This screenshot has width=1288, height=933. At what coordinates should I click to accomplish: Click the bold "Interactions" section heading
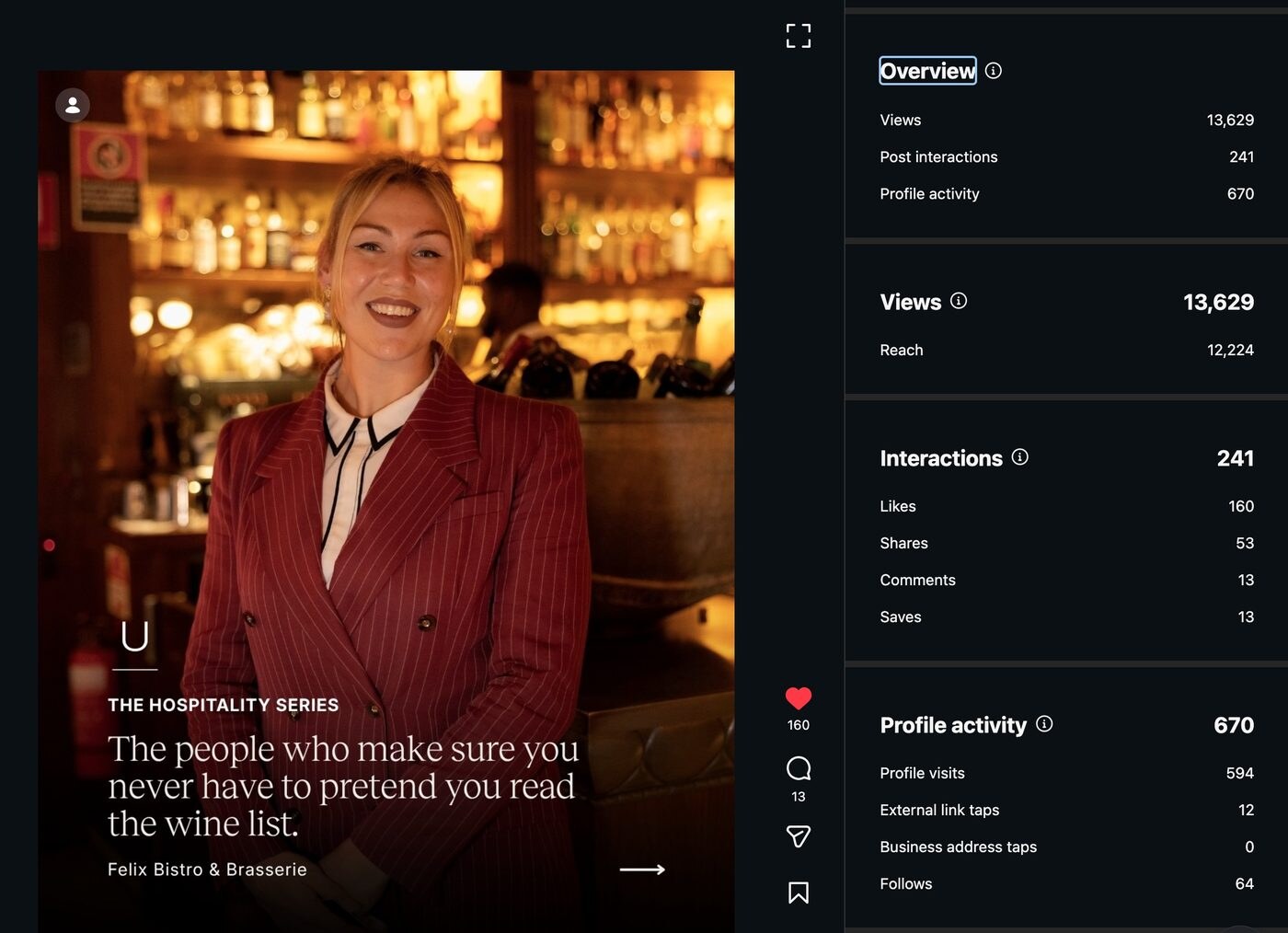click(941, 458)
